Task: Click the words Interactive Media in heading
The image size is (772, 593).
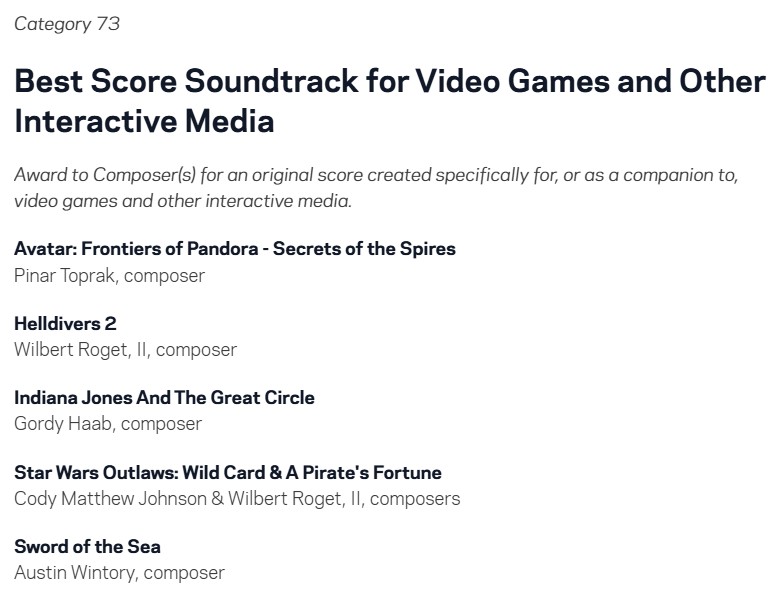Action: click(x=144, y=122)
